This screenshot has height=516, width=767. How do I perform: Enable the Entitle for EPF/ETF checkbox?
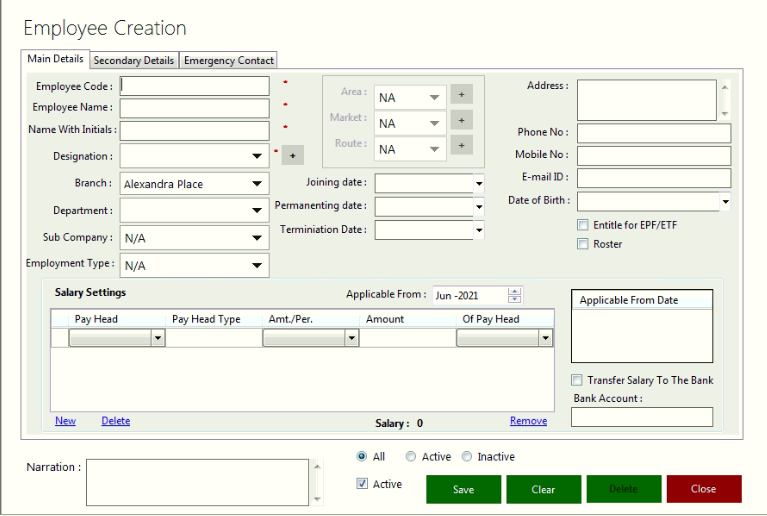tap(583, 226)
